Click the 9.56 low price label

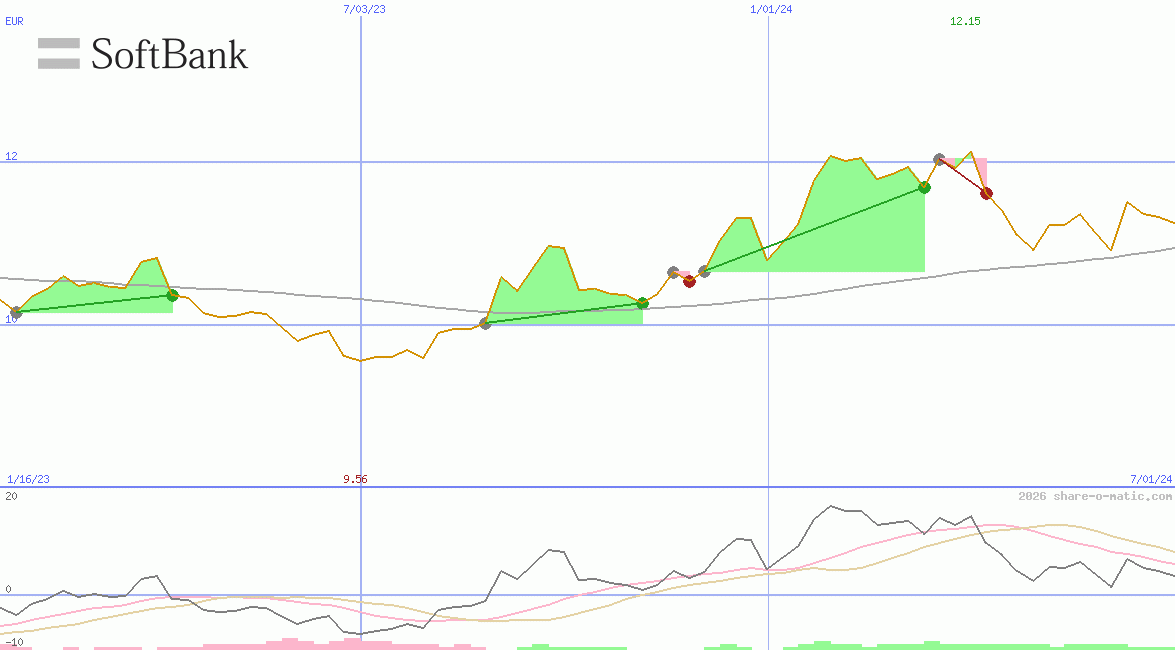(356, 479)
